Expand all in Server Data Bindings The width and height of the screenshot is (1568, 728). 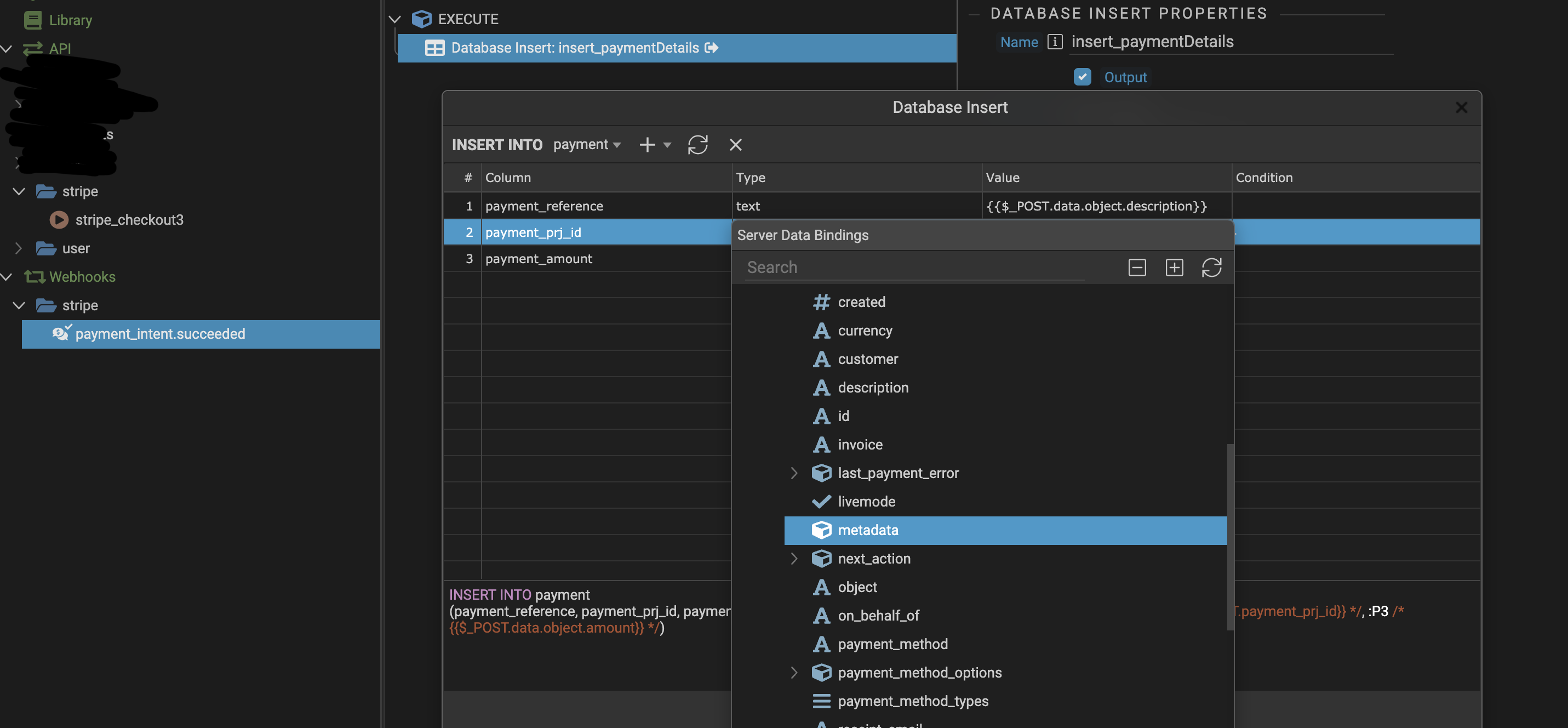(x=1174, y=268)
